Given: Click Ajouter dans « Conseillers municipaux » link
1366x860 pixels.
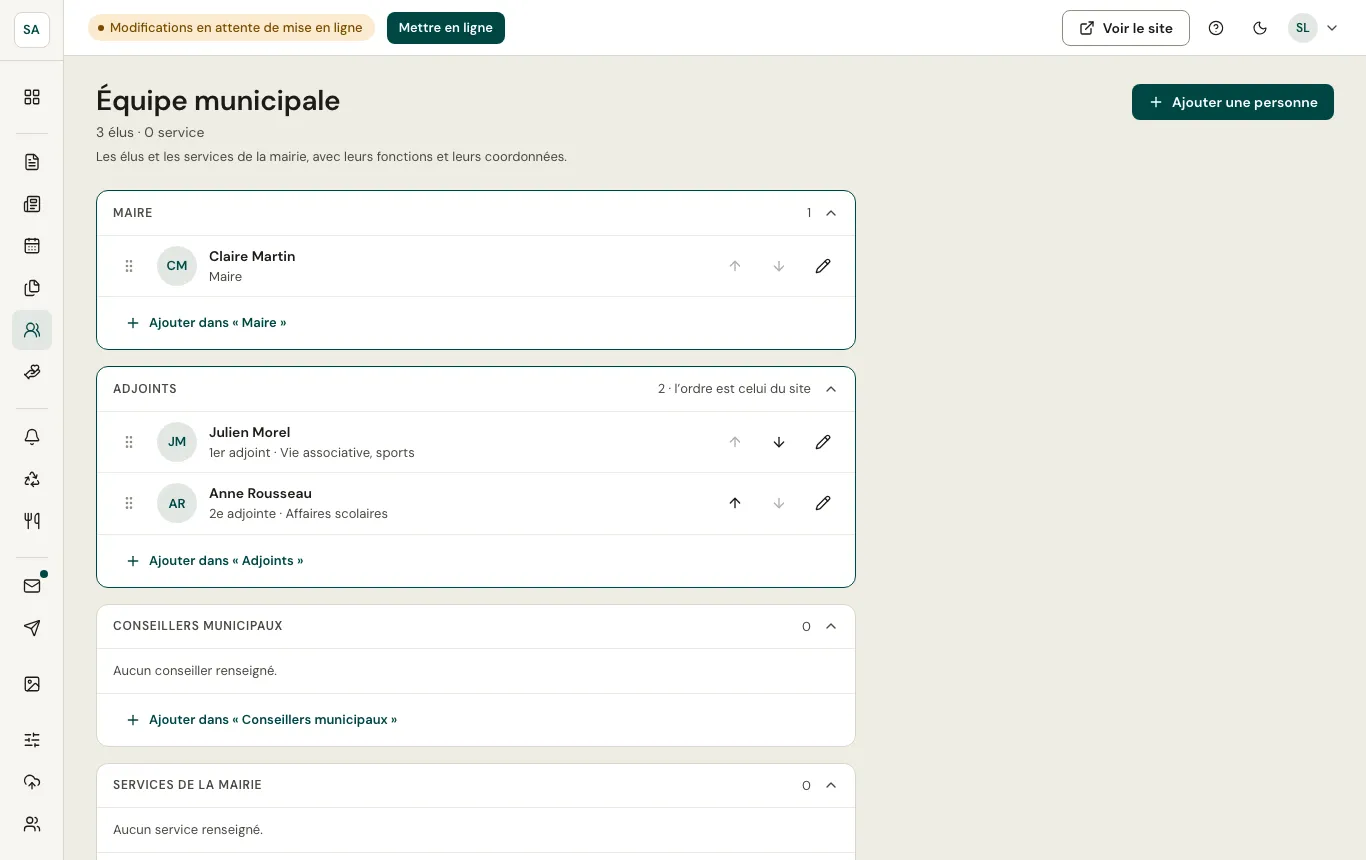Looking at the screenshot, I should point(262,720).
